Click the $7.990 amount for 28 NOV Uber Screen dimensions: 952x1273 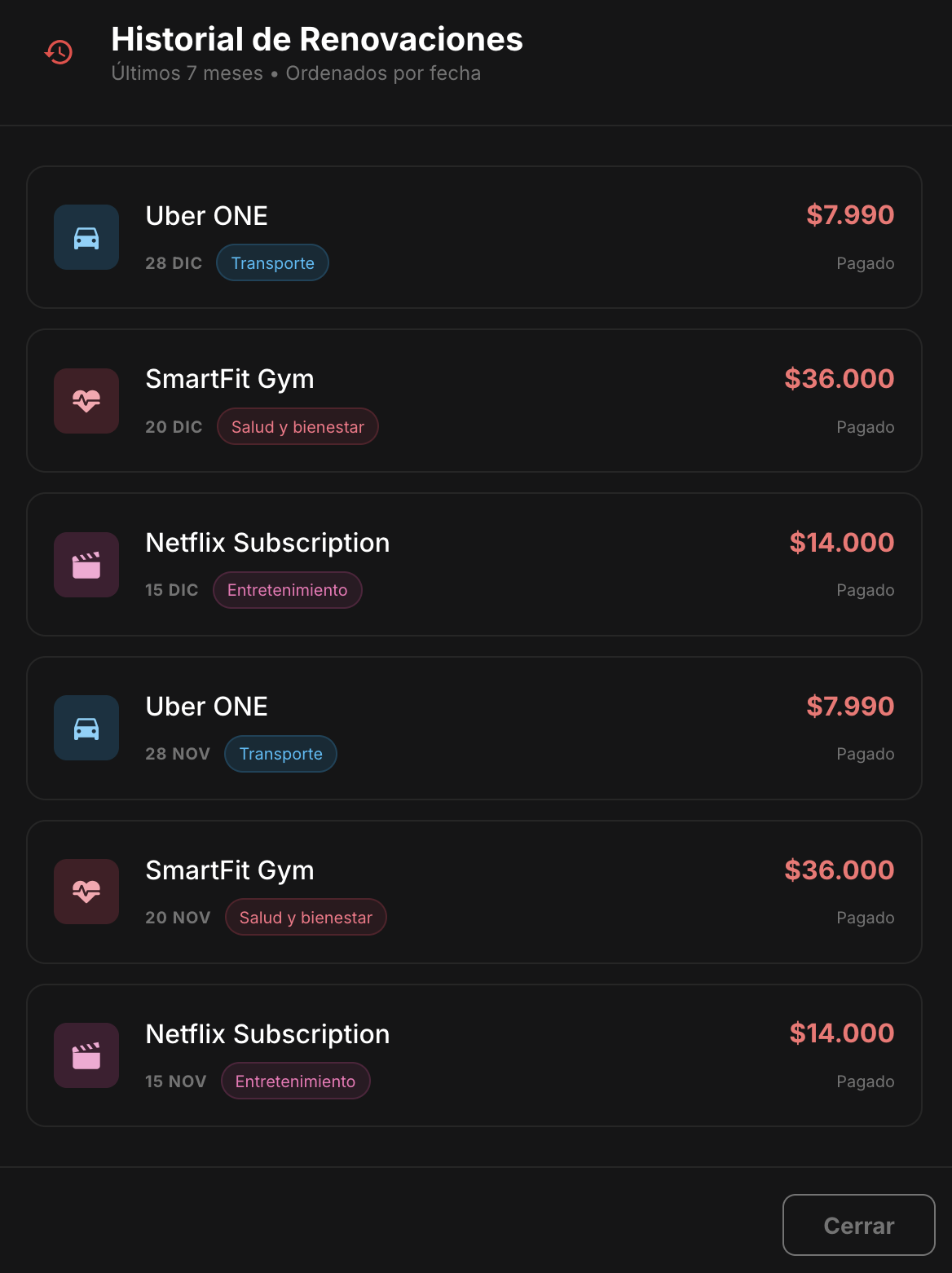click(849, 706)
